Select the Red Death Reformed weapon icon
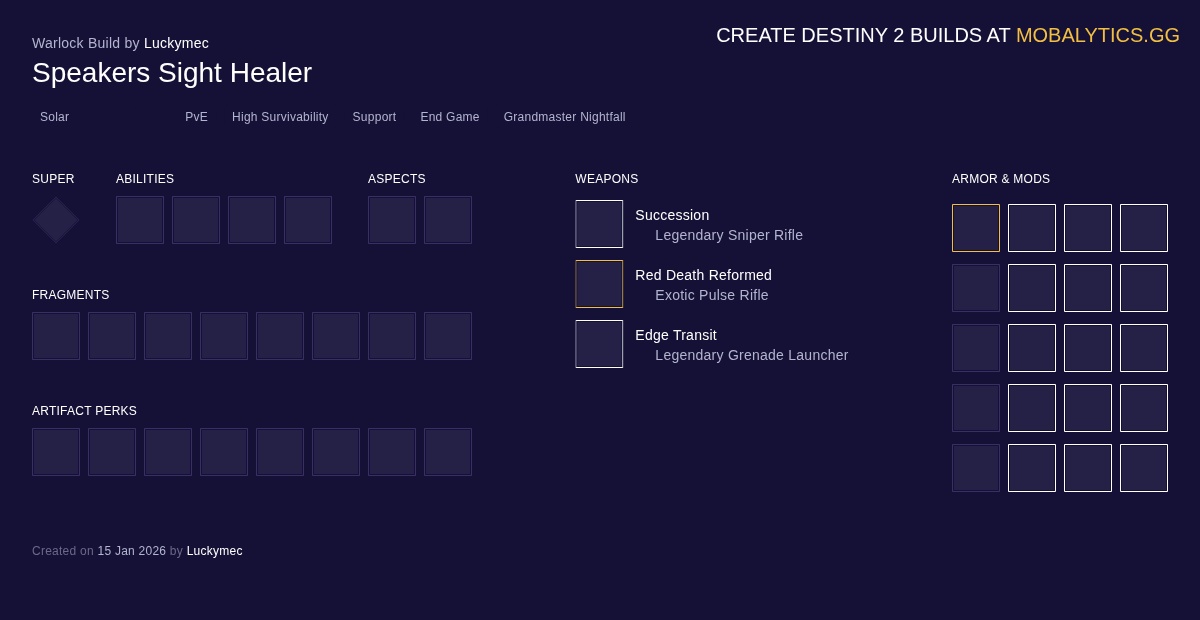Screen dimensions: 1200x620 coord(599,284)
